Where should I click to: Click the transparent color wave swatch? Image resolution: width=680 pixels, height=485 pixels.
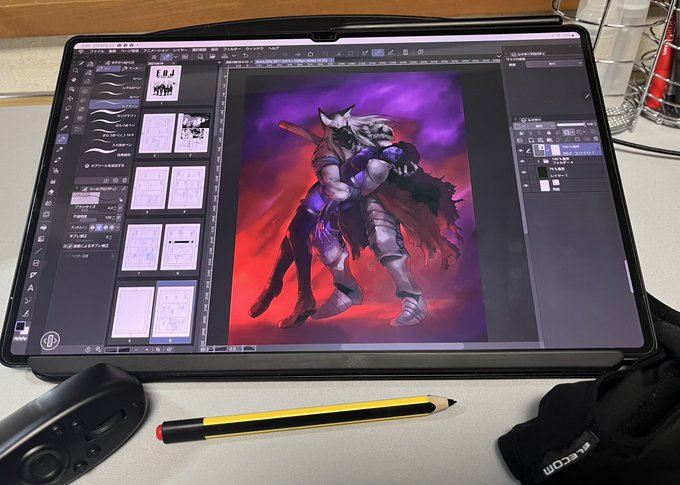(22, 337)
